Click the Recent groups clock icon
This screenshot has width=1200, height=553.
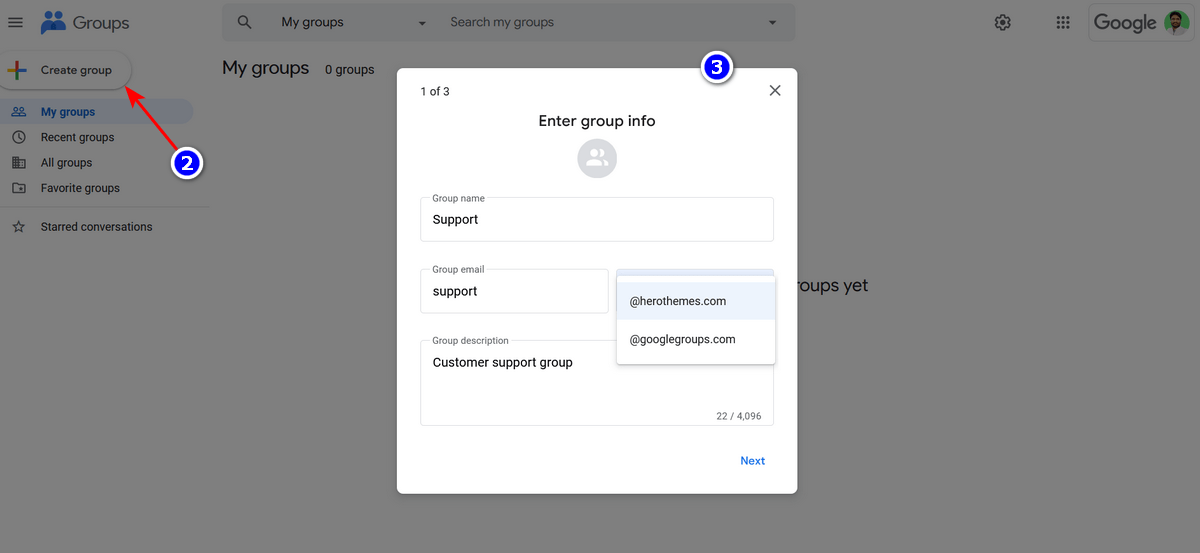coord(18,137)
